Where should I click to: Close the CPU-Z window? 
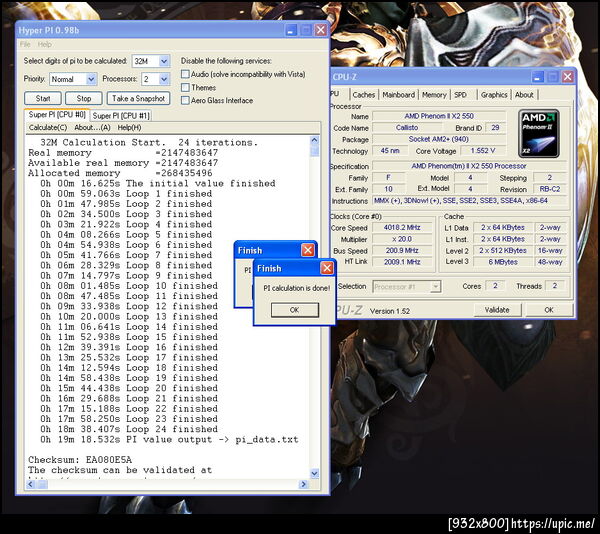(x=567, y=77)
